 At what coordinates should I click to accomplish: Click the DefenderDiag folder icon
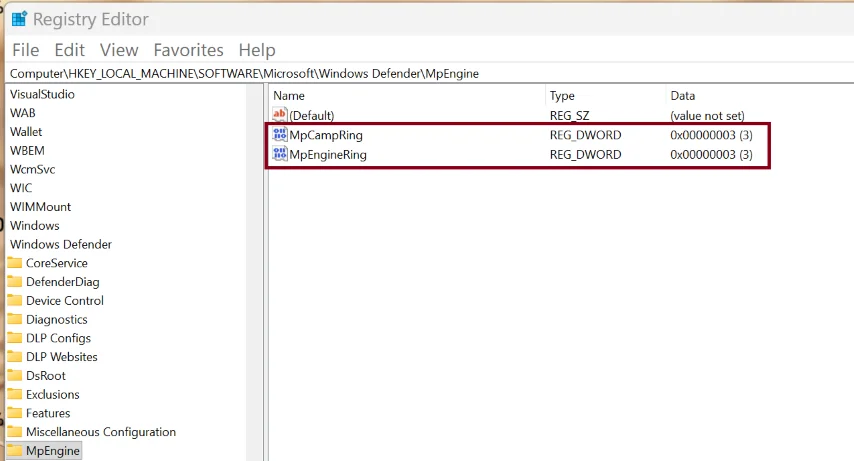click(x=15, y=281)
